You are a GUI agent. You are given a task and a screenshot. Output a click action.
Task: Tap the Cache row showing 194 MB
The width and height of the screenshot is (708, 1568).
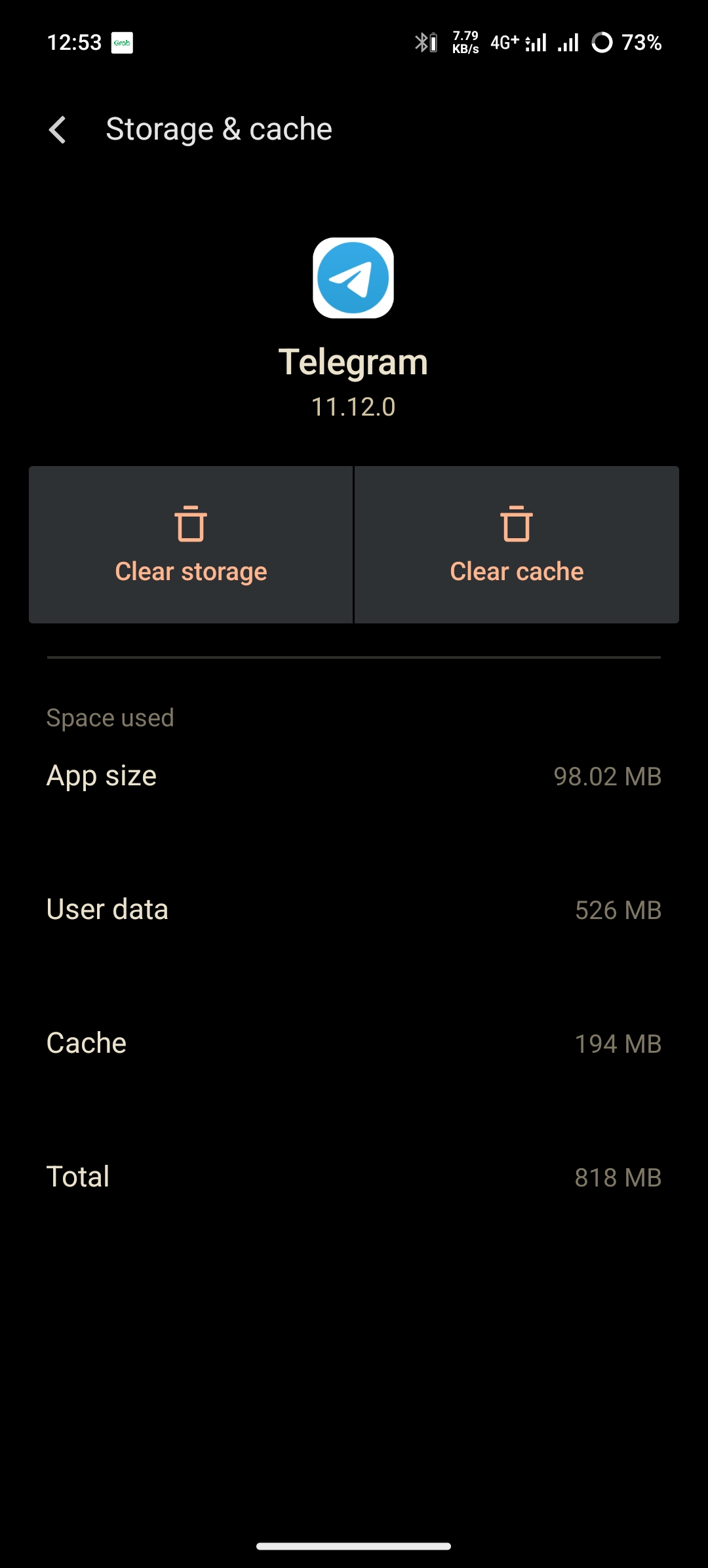click(353, 1043)
